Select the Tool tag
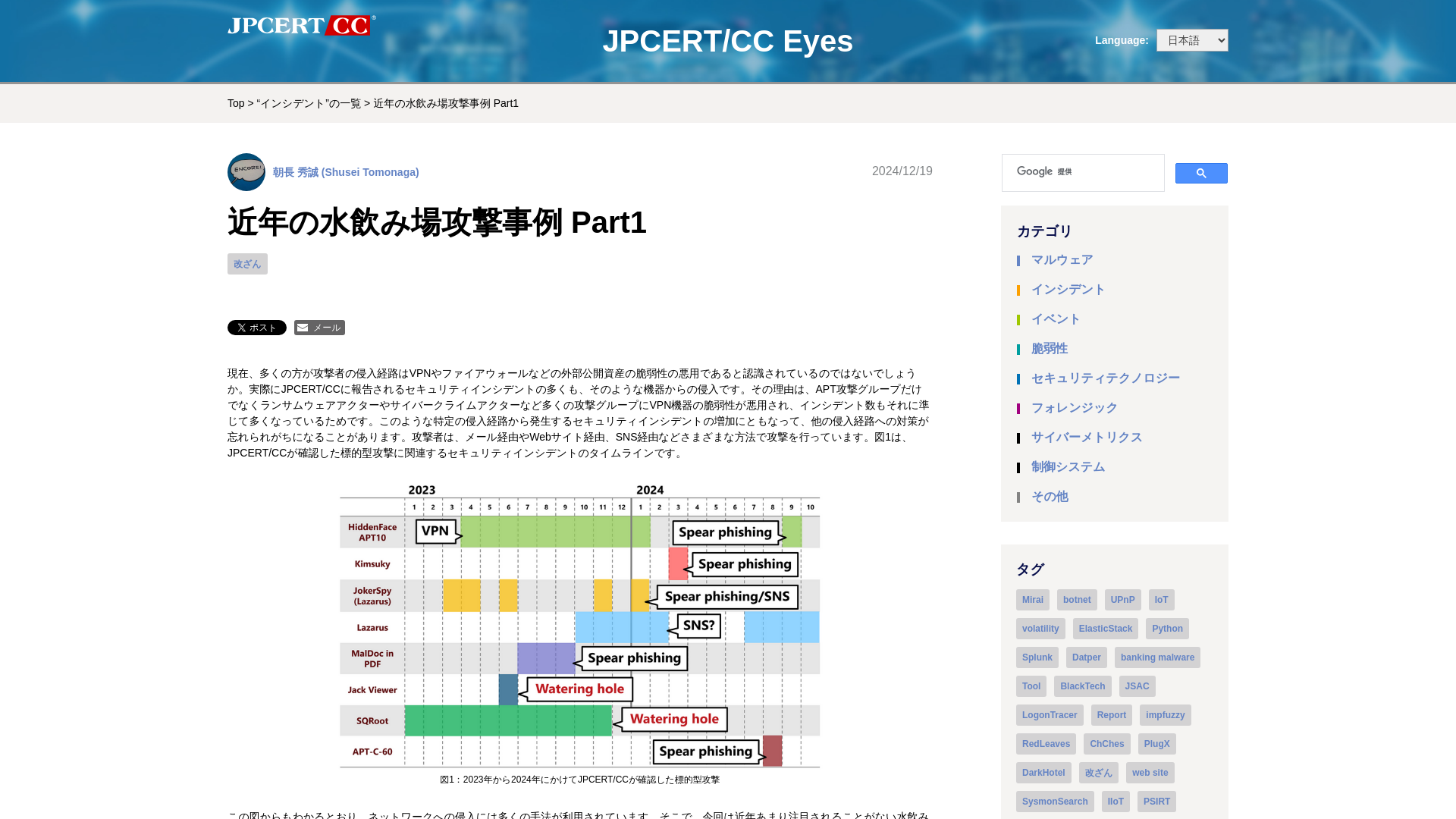Screen dimensions: 1456x819 [1031, 686]
